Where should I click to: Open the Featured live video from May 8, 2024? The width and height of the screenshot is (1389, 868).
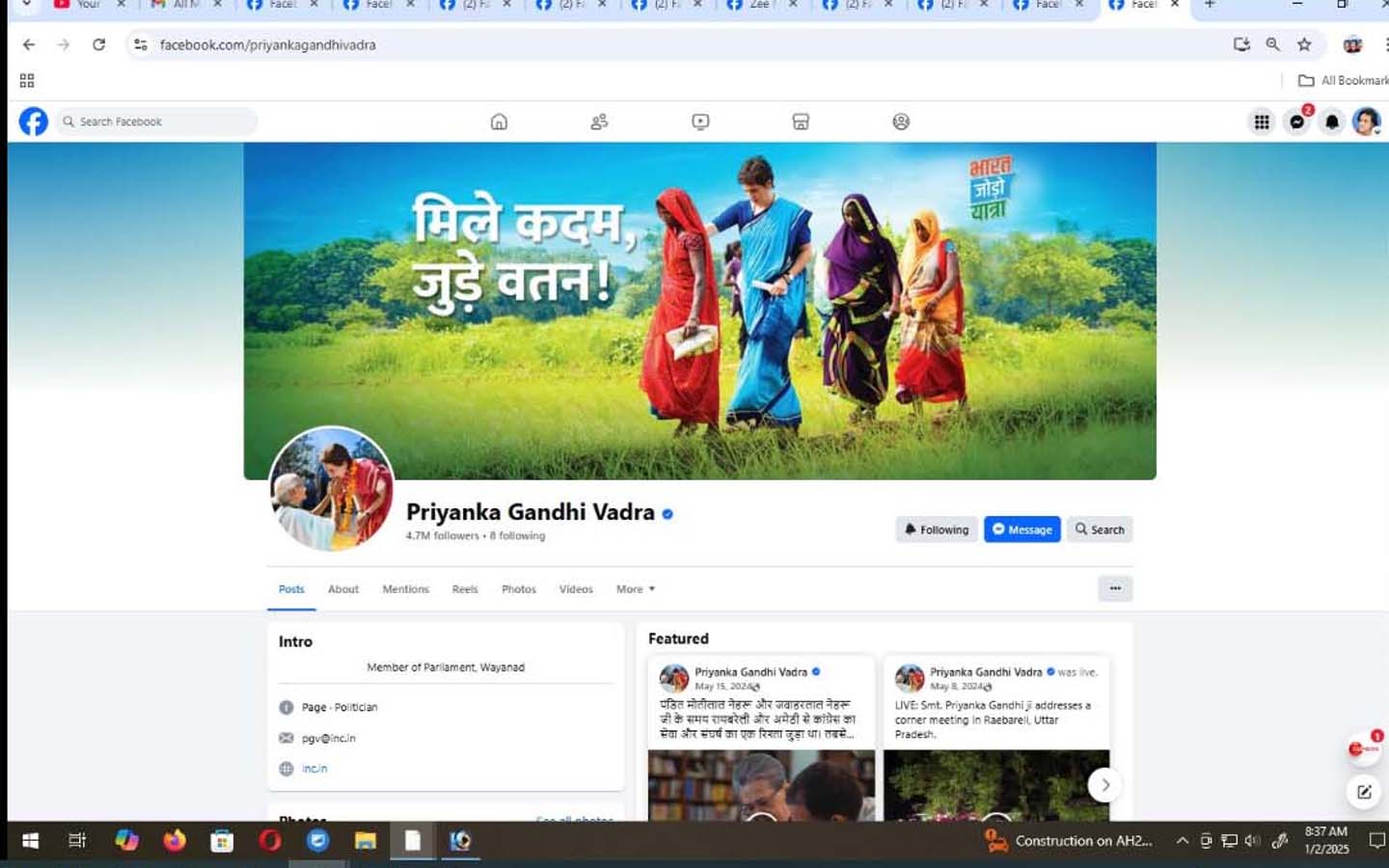[x=996, y=738]
